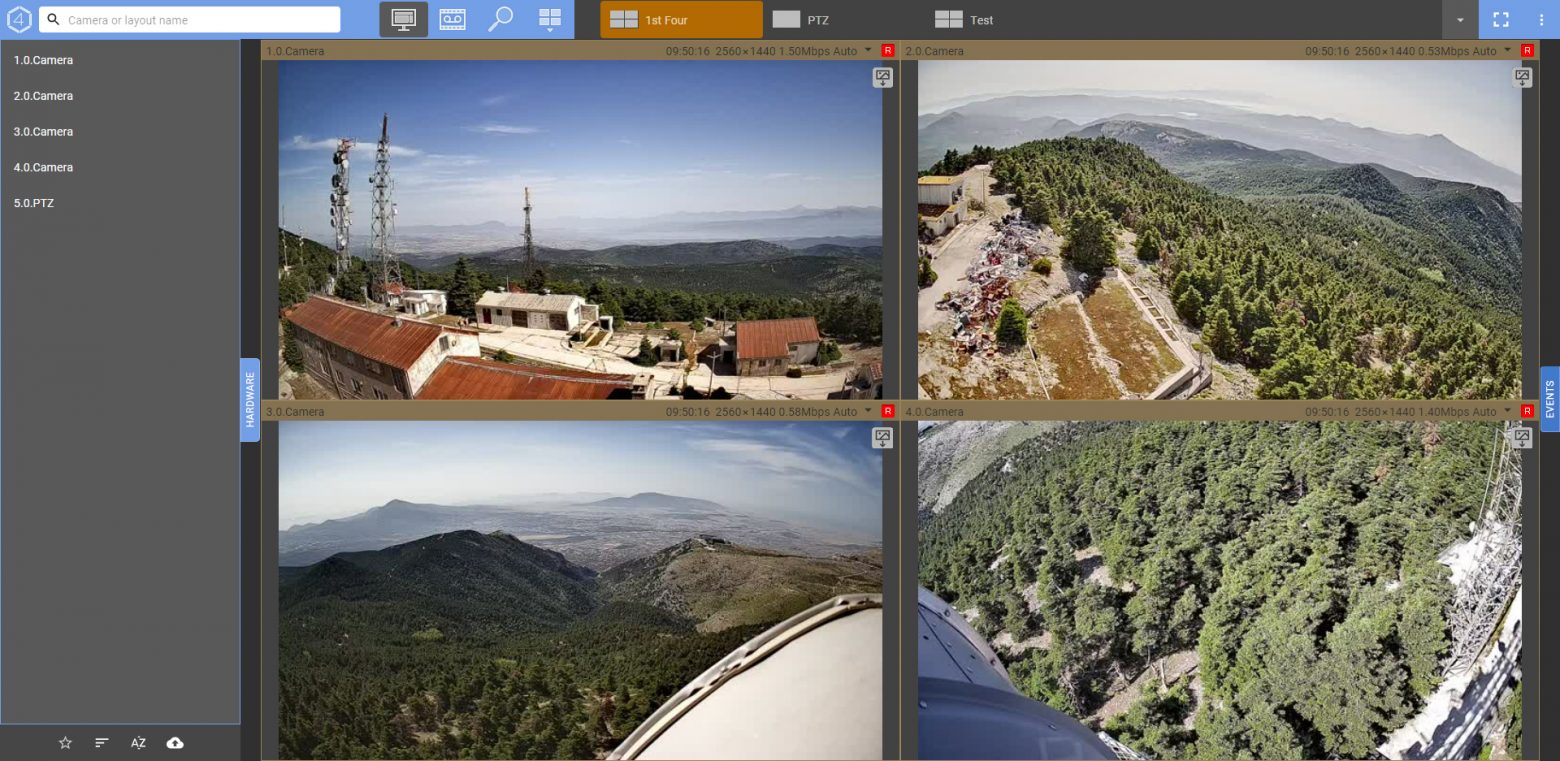This screenshot has width=1560, height=761.
Task: Open the layout grid selector dropdown
Action: click(x=550, y=19)
